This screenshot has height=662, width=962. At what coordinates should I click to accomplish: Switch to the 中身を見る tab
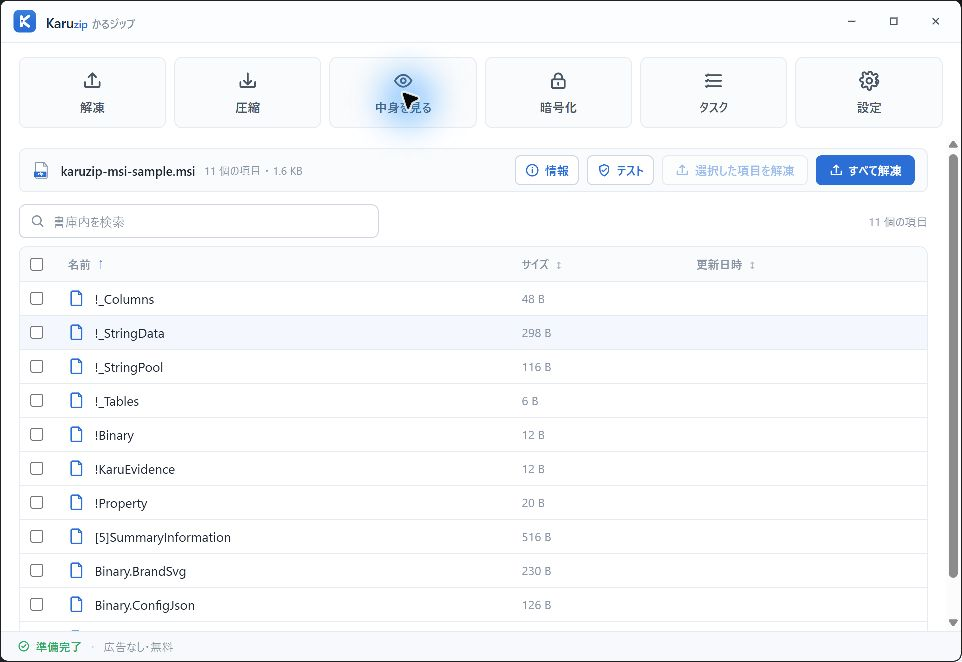click(403, 93)
